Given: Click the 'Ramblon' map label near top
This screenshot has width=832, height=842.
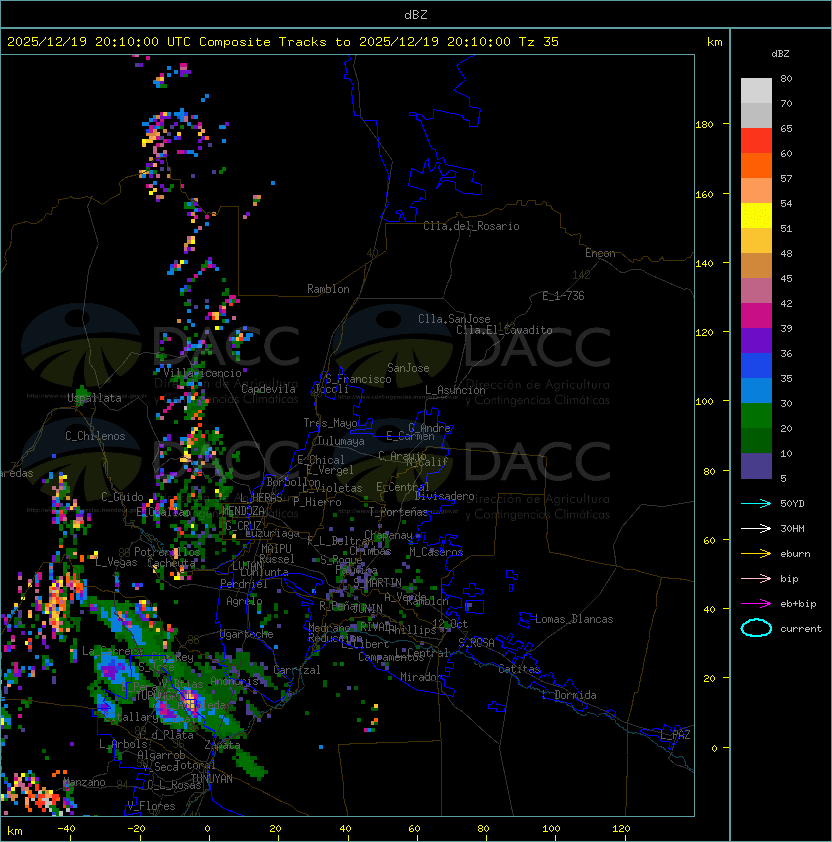Looking at the screenshot, I should 328,289.
